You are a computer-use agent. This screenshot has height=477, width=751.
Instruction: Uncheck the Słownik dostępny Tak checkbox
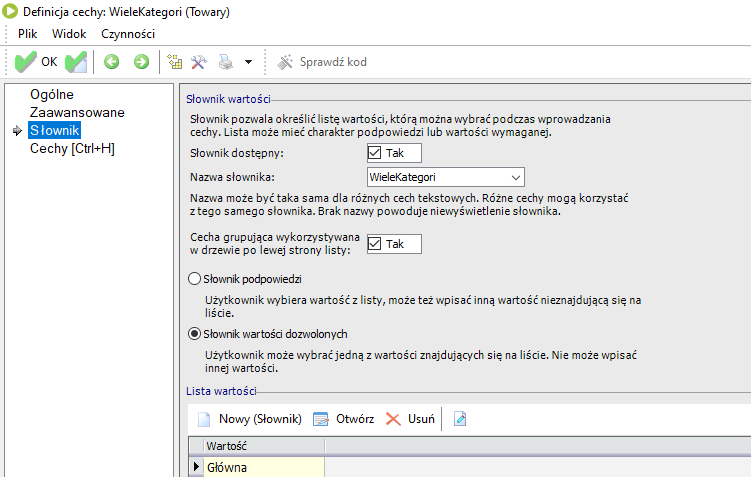(376, 153)
